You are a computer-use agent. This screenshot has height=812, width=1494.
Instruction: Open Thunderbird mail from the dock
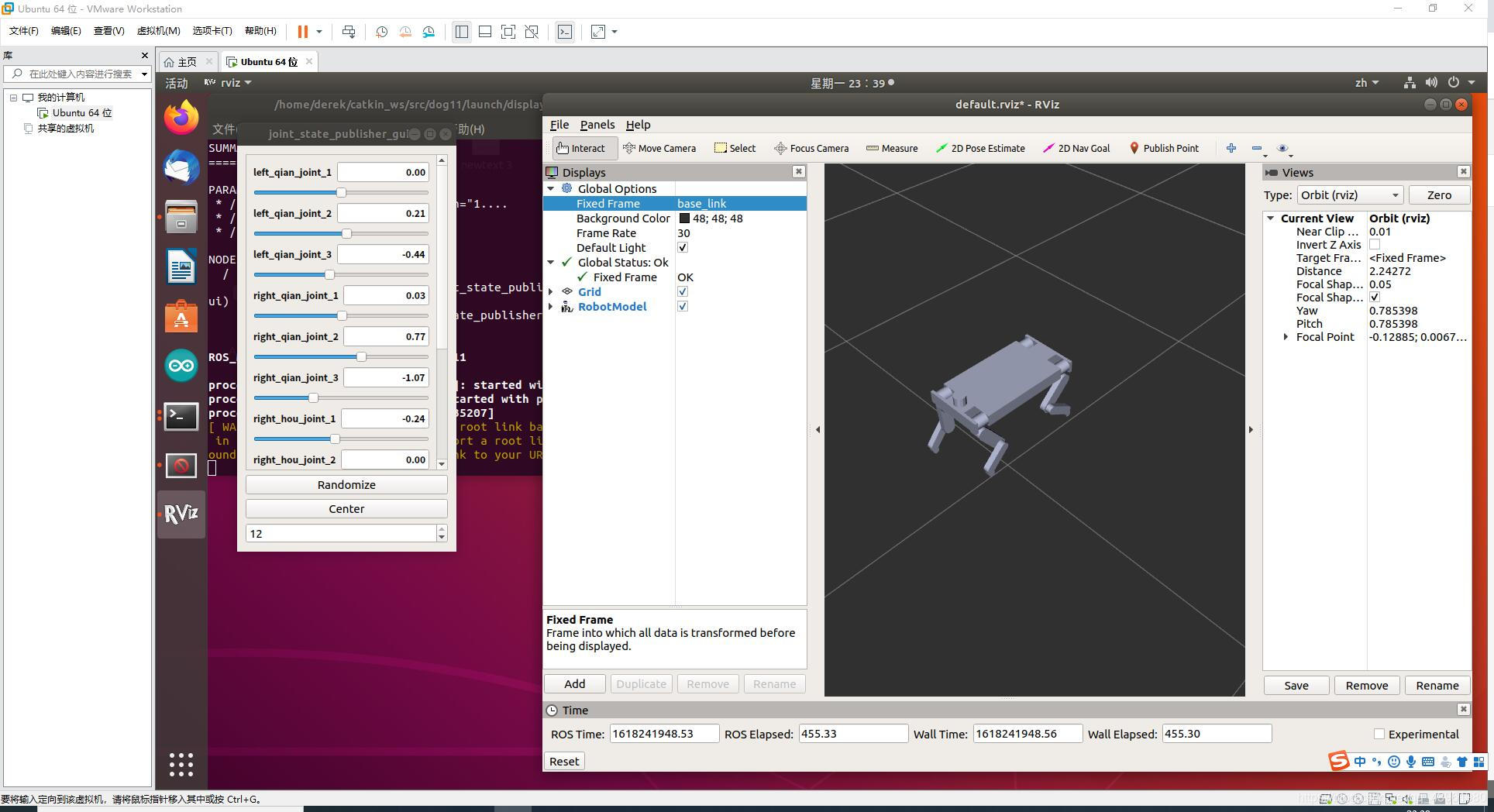[181, 167]
